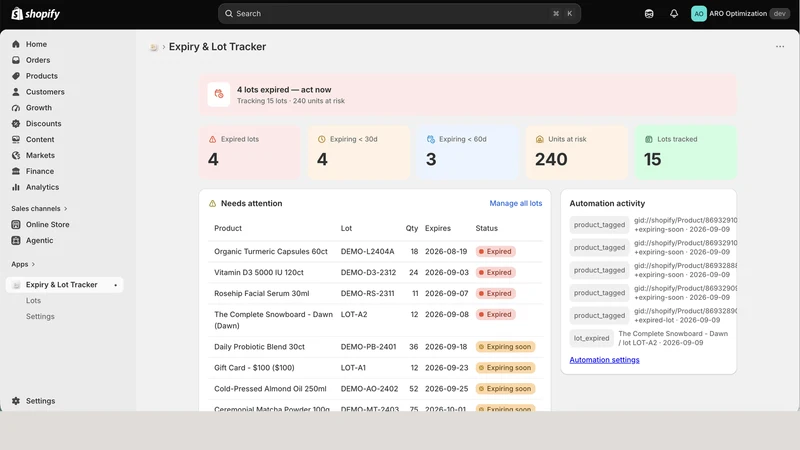Click the Expired lots summary card
This screenshot has height=450, width=800.
click(x=249, y=152)
